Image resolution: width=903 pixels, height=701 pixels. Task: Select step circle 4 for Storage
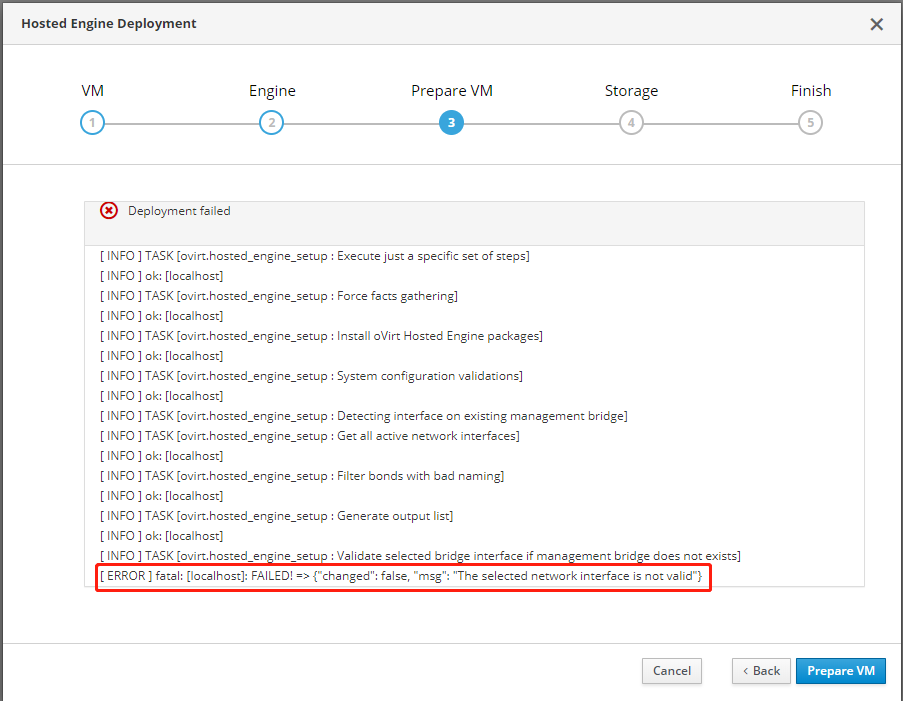[x=631, y=122]
